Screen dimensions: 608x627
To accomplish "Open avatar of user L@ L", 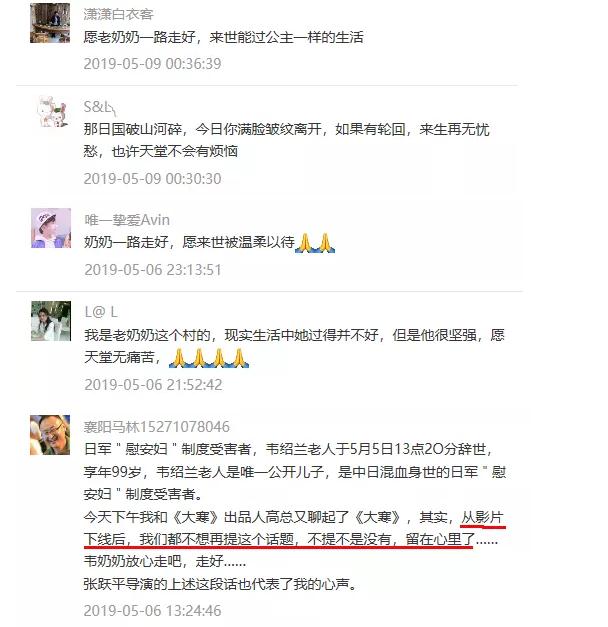I will pyautogui.click(x=51, y=321).
